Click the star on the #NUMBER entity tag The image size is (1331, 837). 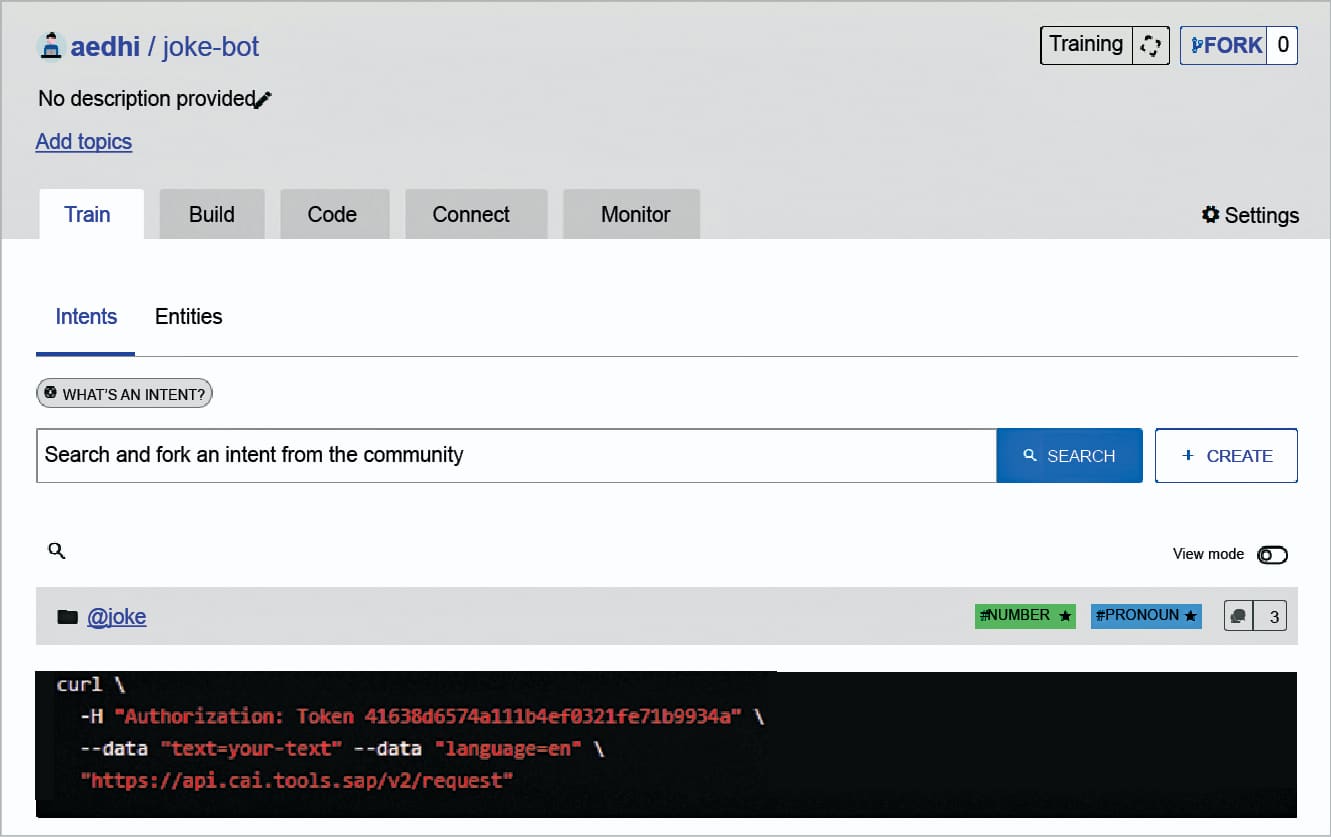(x=1065, y=616)
